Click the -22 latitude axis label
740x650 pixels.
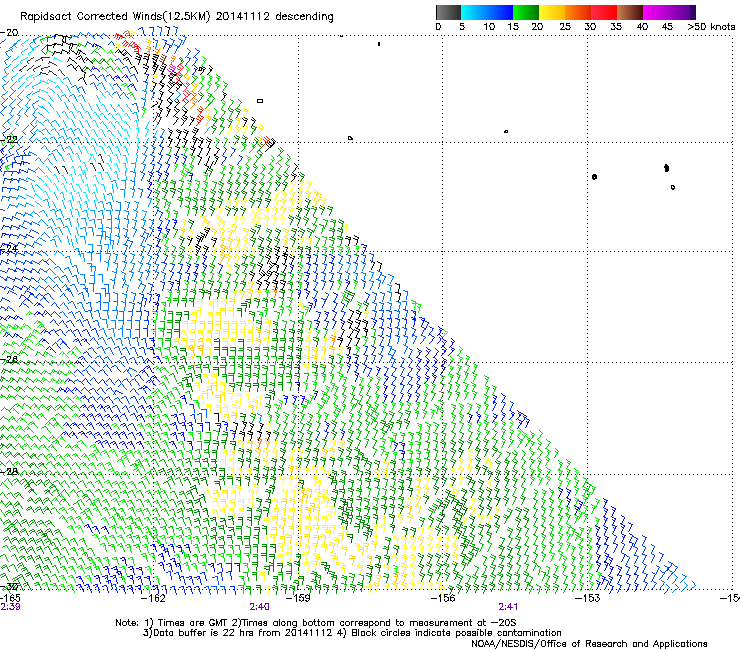tap(9, 140)
